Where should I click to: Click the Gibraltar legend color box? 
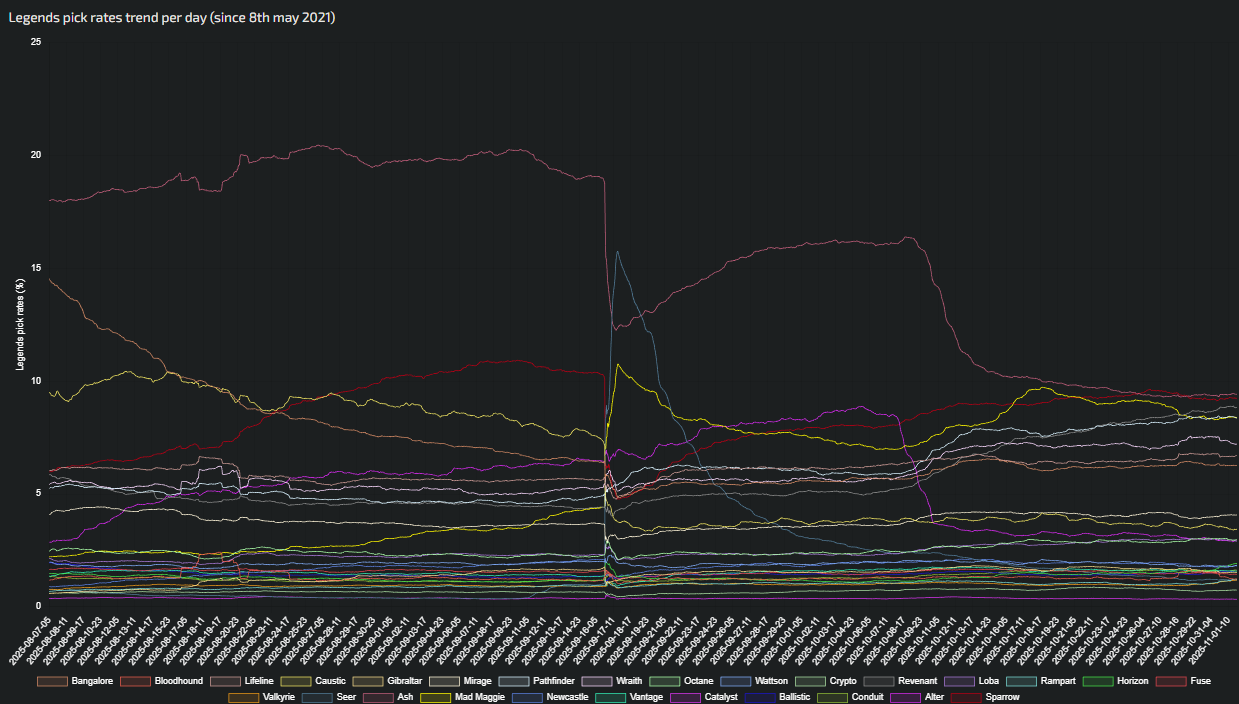(x=368, y=681)
